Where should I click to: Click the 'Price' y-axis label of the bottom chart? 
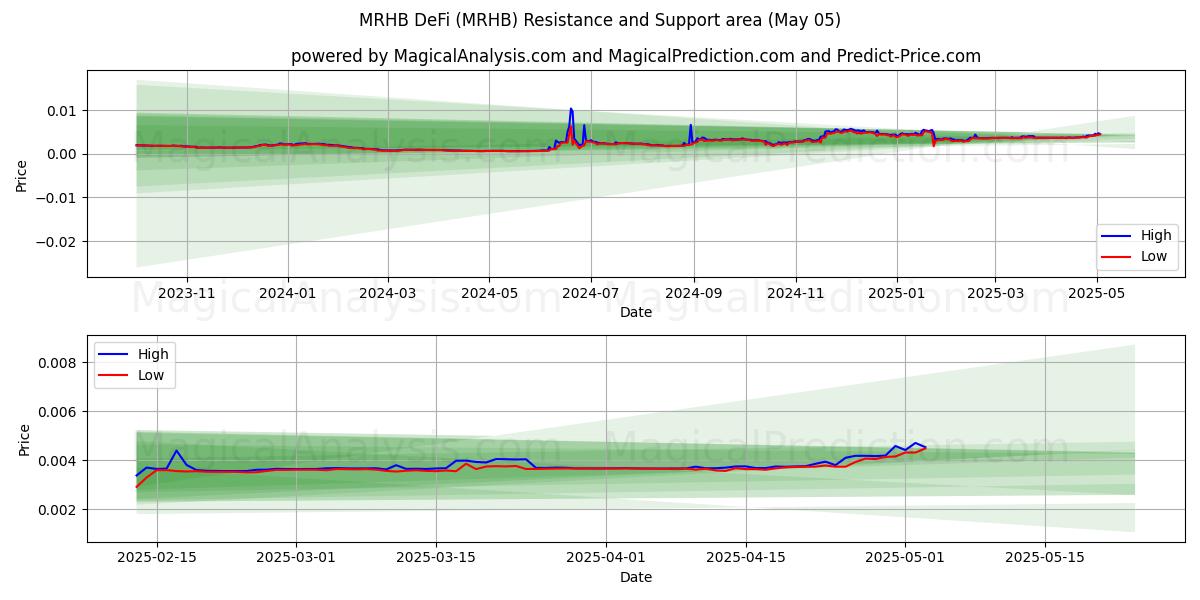25,439
